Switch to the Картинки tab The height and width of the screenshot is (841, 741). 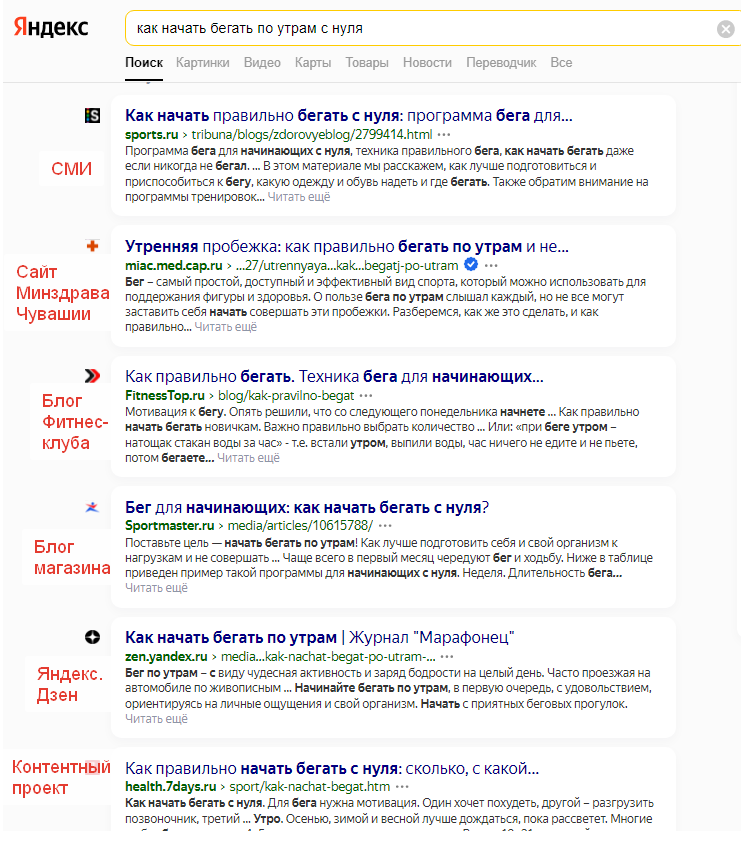[203, 63]
